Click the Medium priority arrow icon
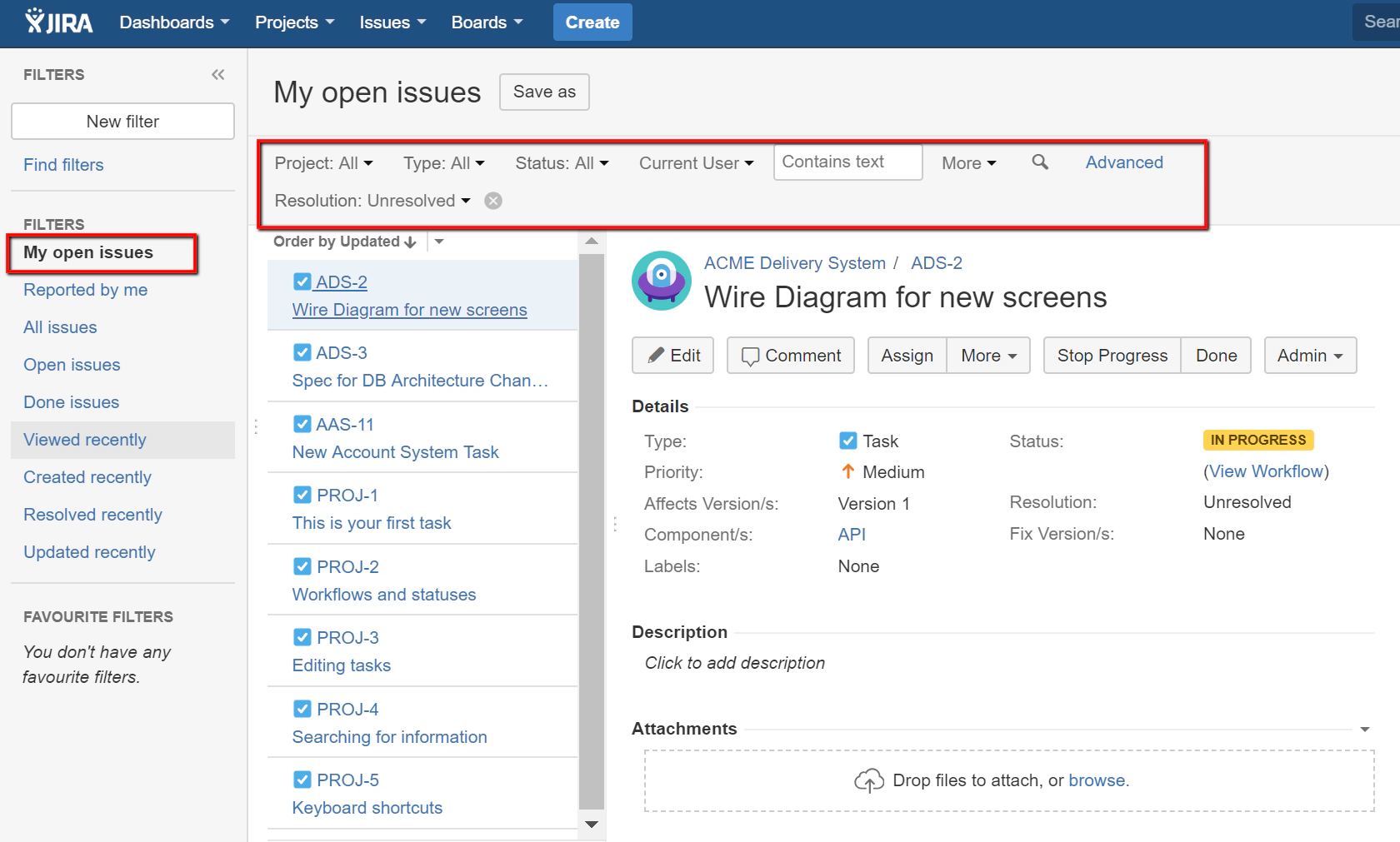1400x842 pixels. point(847,471)
